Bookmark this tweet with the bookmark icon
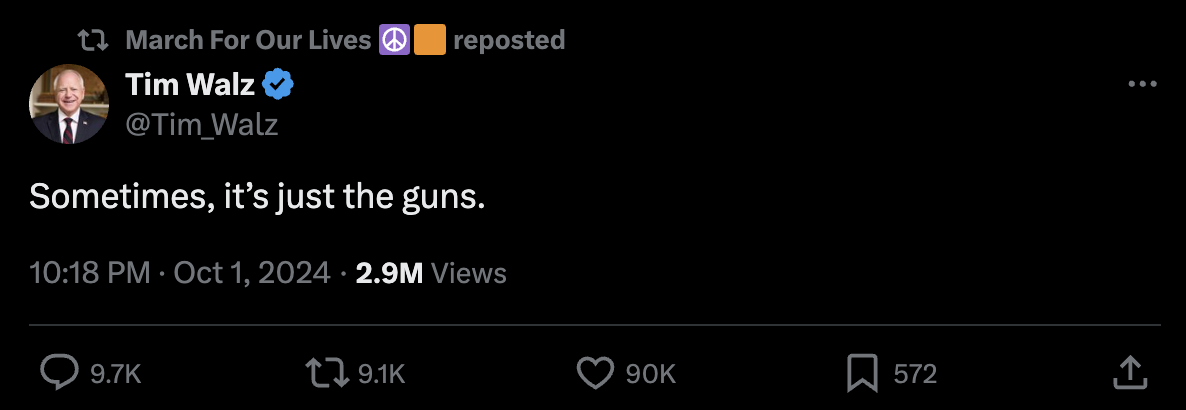1186x410 pixels. (x=862, y=374)
